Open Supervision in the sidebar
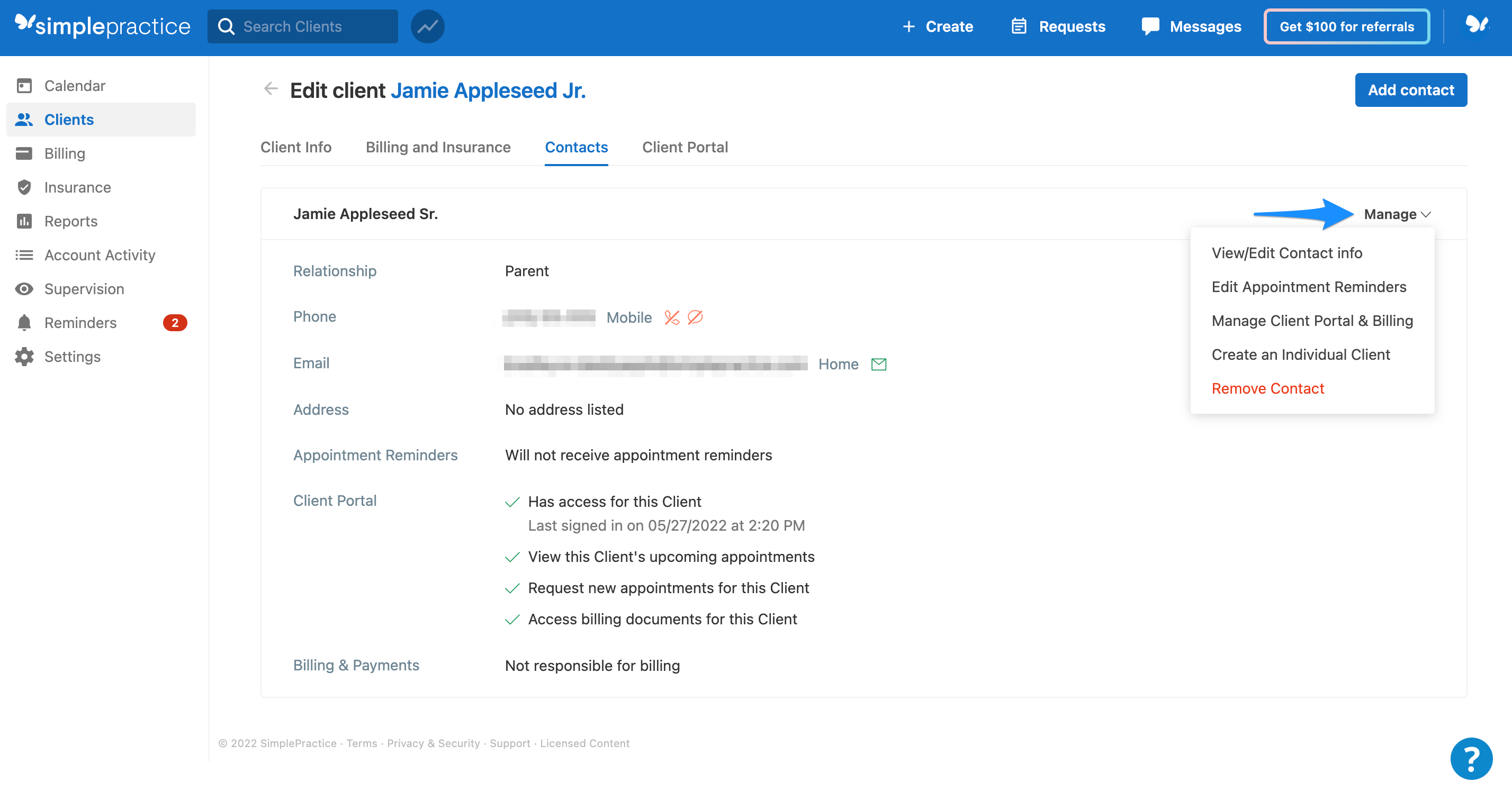The height and width of the screenshot is (800, 1512). pos(101,289)
